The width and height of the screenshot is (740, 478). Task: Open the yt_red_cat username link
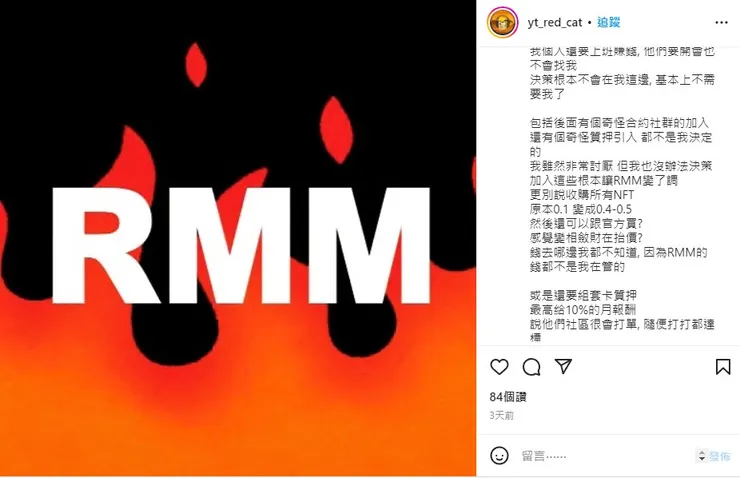[x=555, y=22]
